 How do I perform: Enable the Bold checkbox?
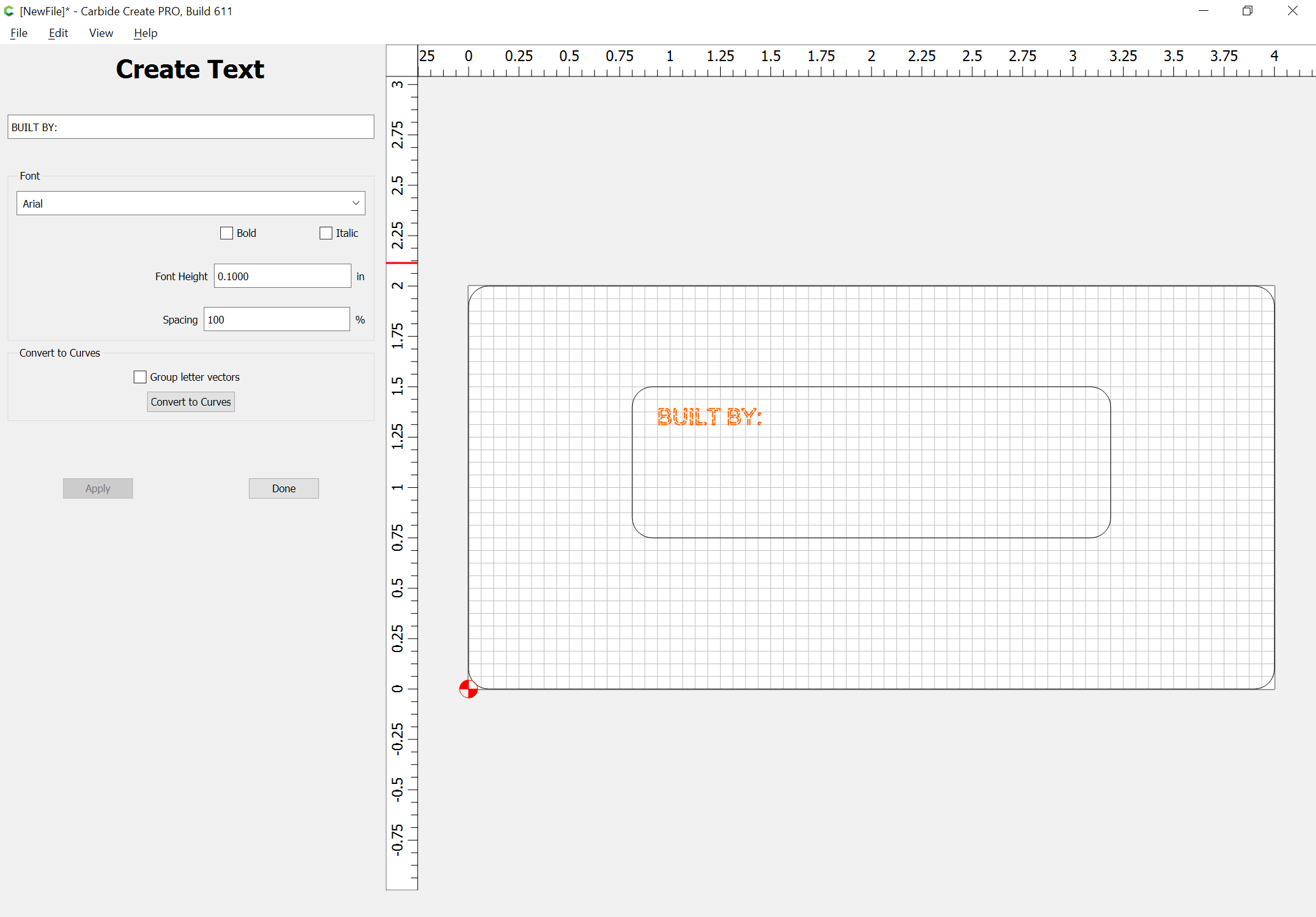click(227, 233)
